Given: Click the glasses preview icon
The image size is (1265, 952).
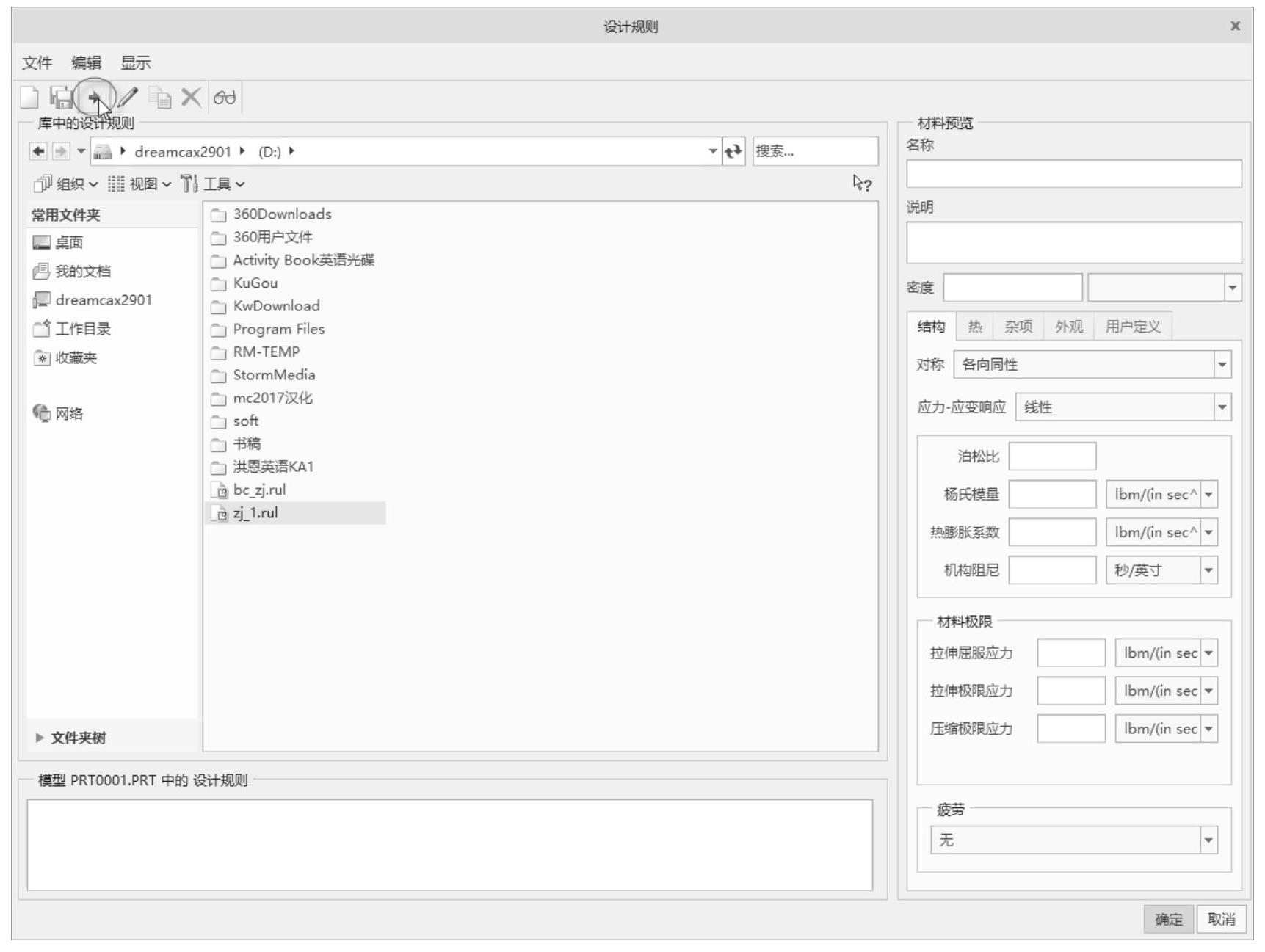Looking at the screenshot, I should [x=225, y=97].
